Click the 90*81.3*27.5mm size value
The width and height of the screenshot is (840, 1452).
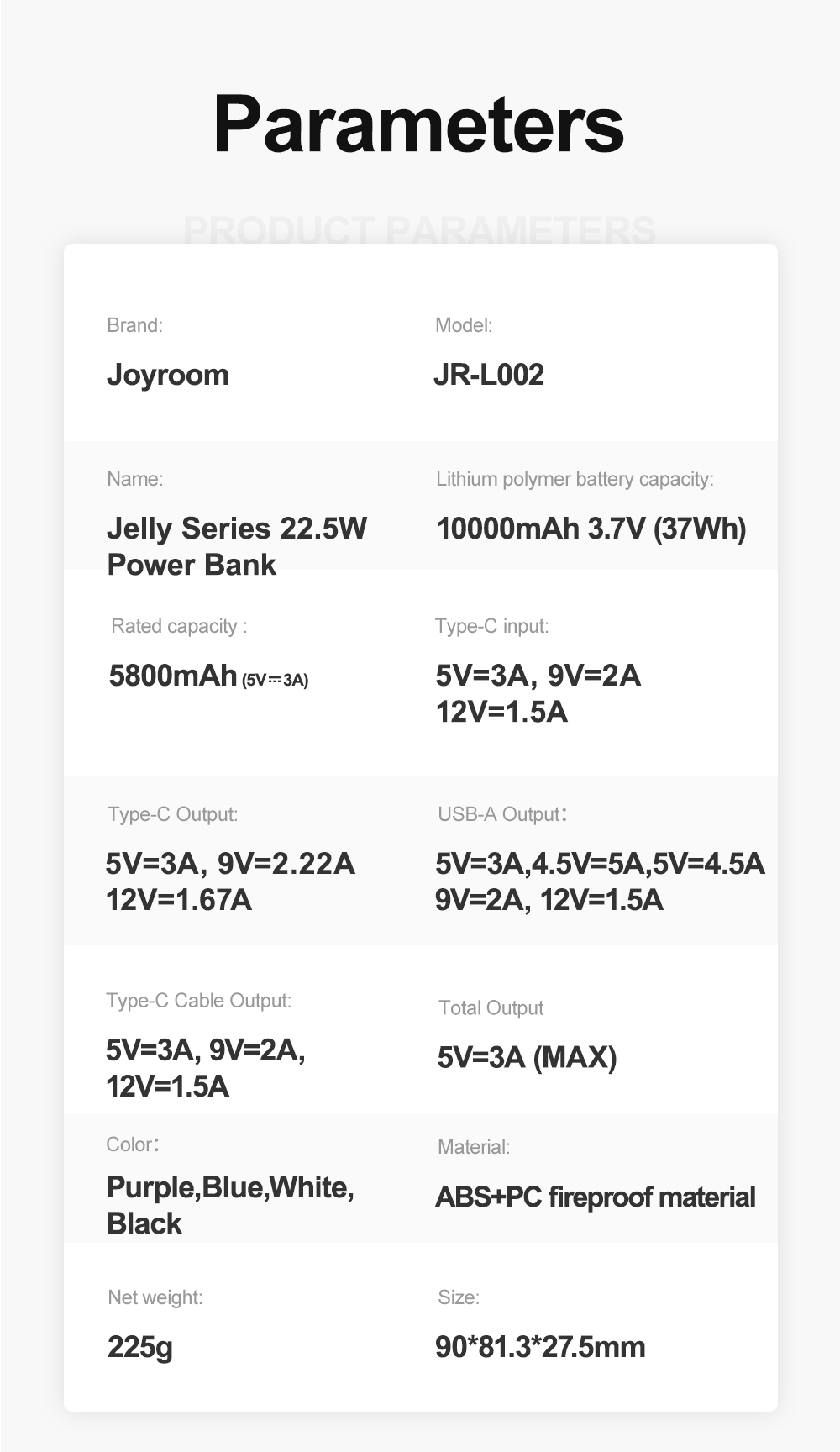(x=540, y=1347)
